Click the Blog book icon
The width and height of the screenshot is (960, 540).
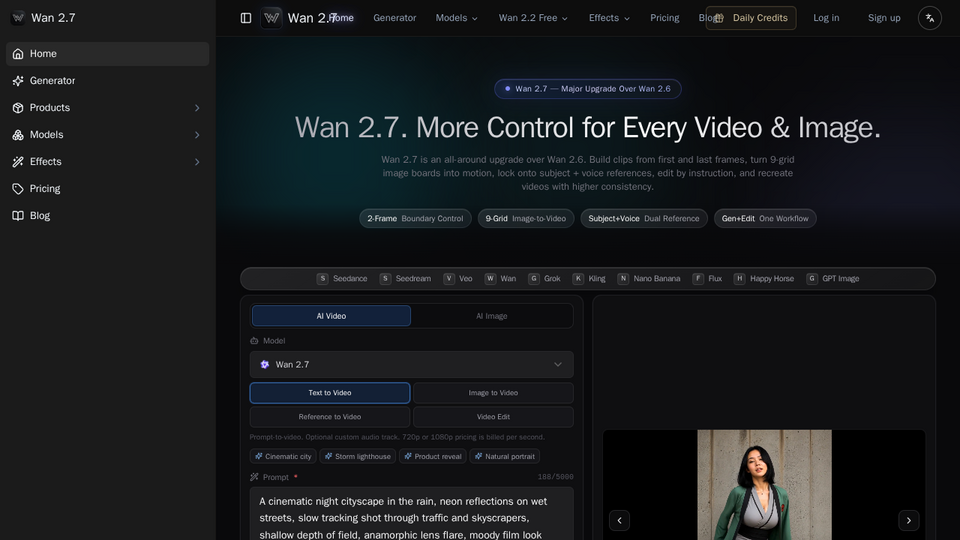point(18,216)
